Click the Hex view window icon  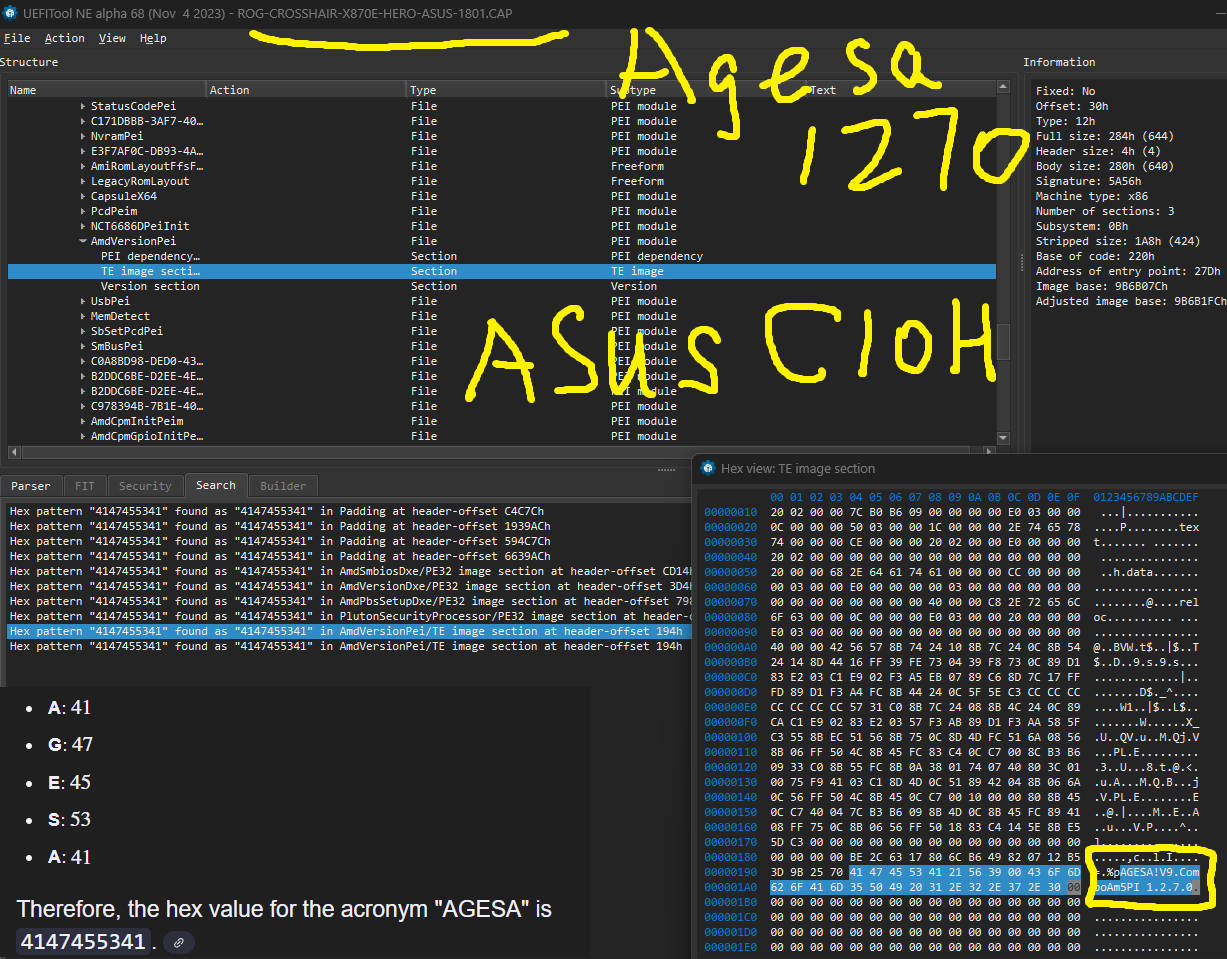tap(708, 468)
